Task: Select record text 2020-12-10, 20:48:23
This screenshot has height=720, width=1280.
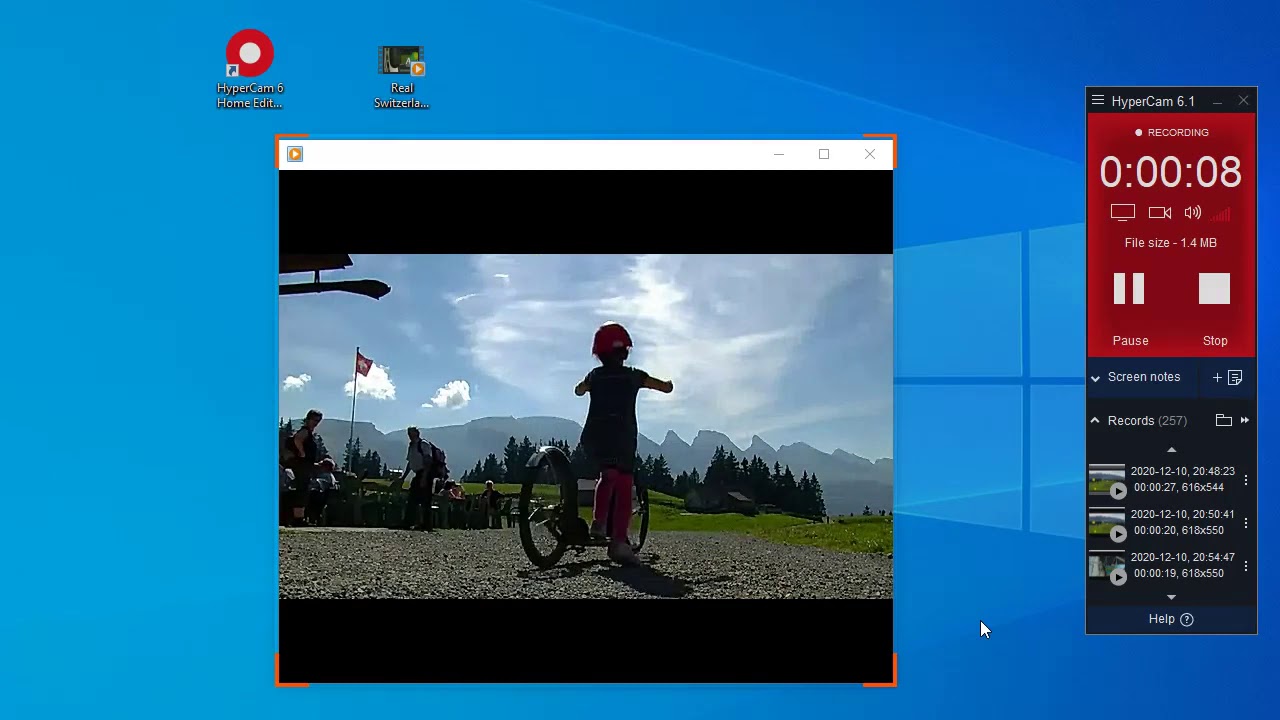Action: click(1183, 471)
